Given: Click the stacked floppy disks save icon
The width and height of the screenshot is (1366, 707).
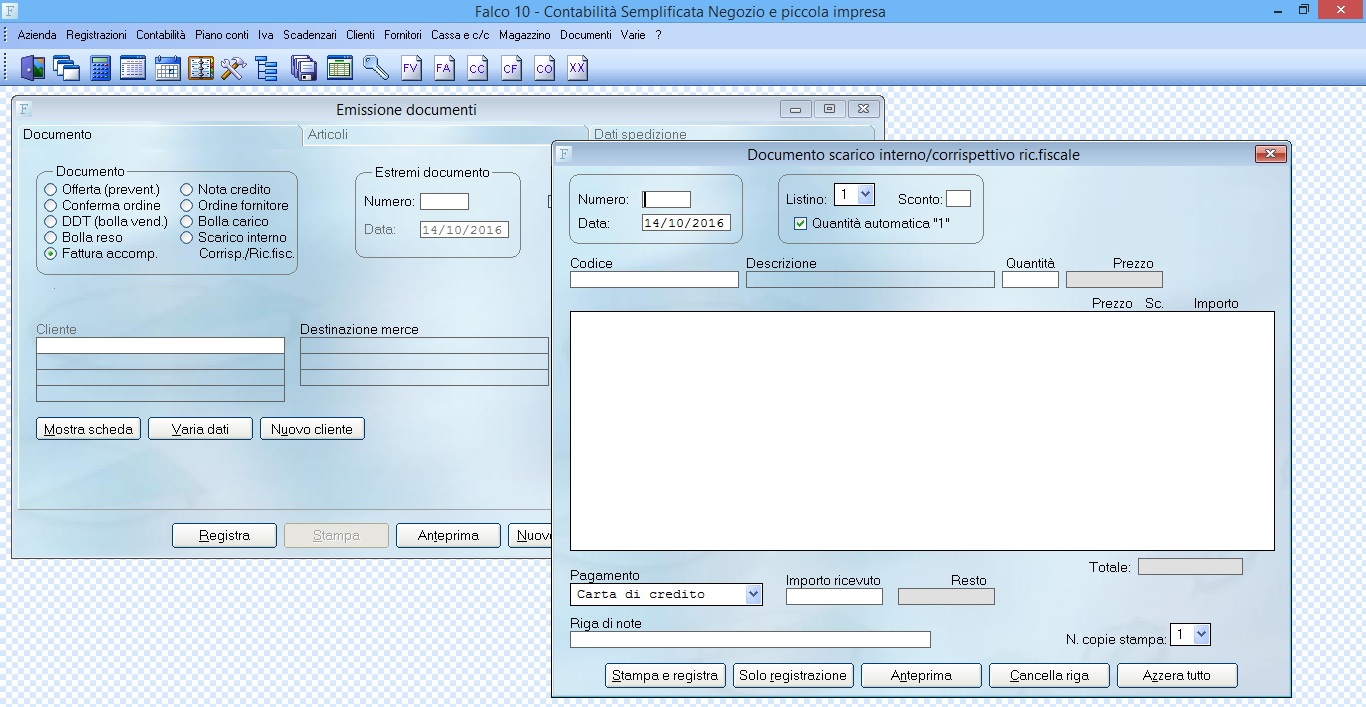Looking at the screenshot, I should (304, 68).
